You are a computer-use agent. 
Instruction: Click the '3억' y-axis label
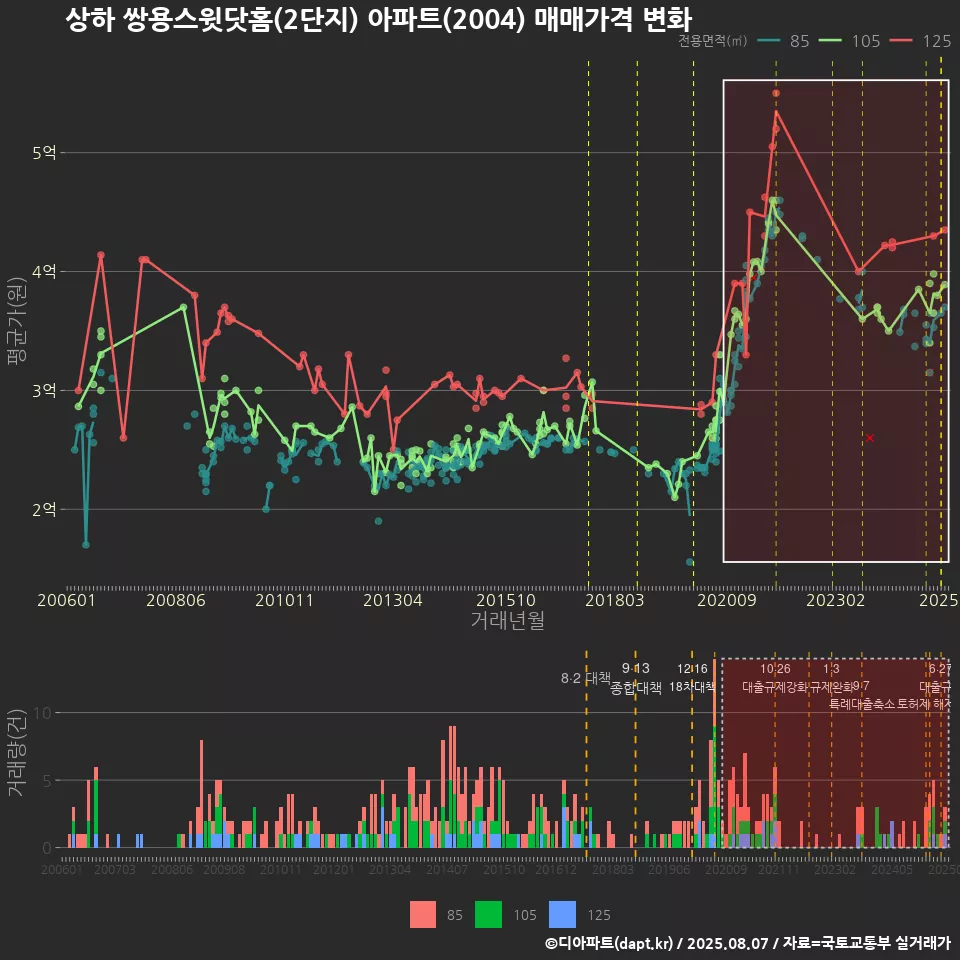point(44,390)
